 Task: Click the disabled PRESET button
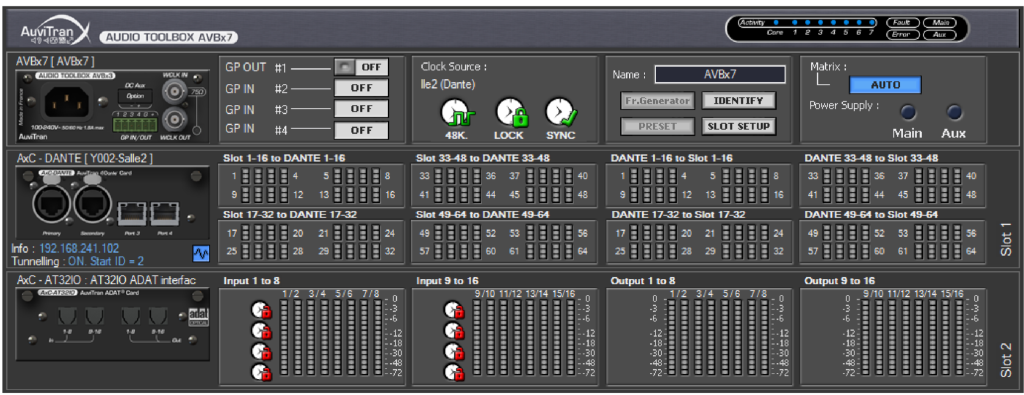click(657, 126)
